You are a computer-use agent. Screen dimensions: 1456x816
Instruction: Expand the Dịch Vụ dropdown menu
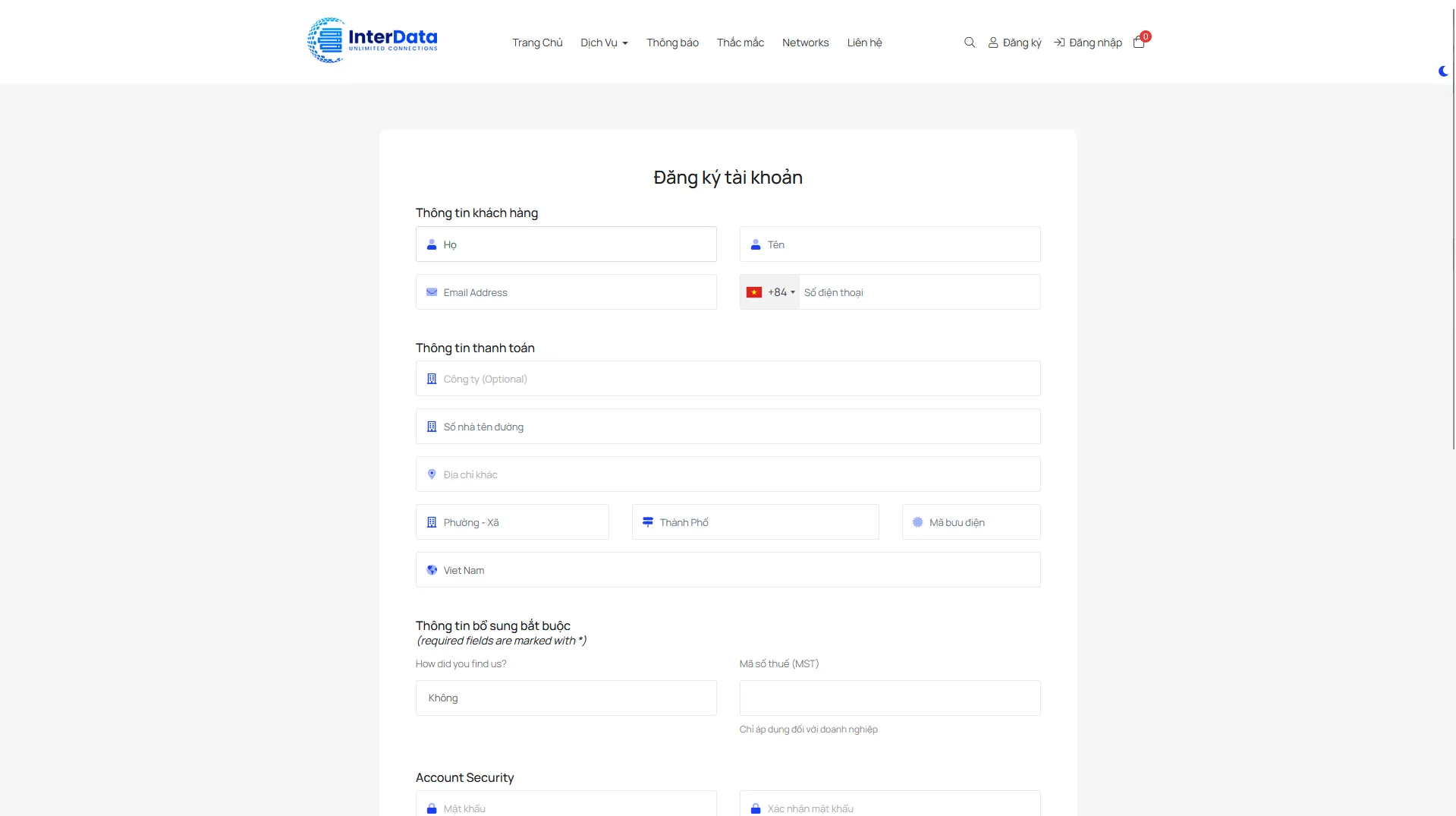point(604,43)
